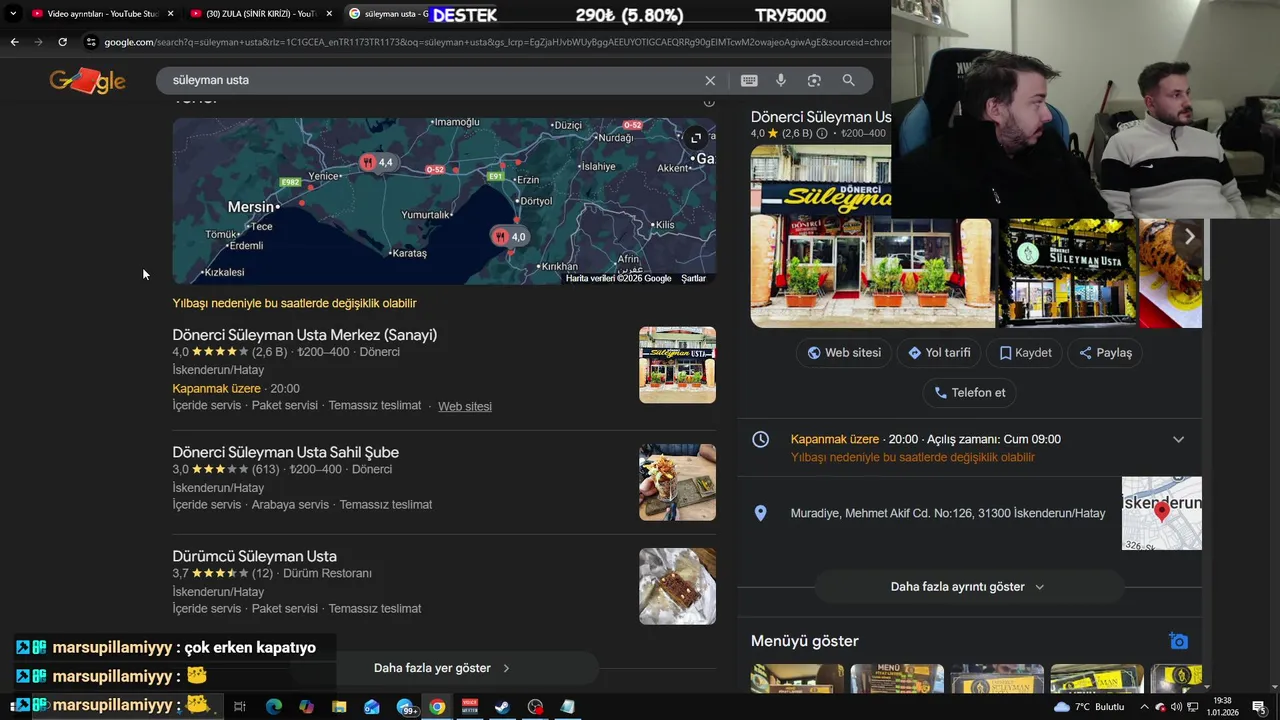Open Merkez (Sanayi) storefront thumbnail
The width and height of the screenshot is (1280, 720).
coord(677,365)
